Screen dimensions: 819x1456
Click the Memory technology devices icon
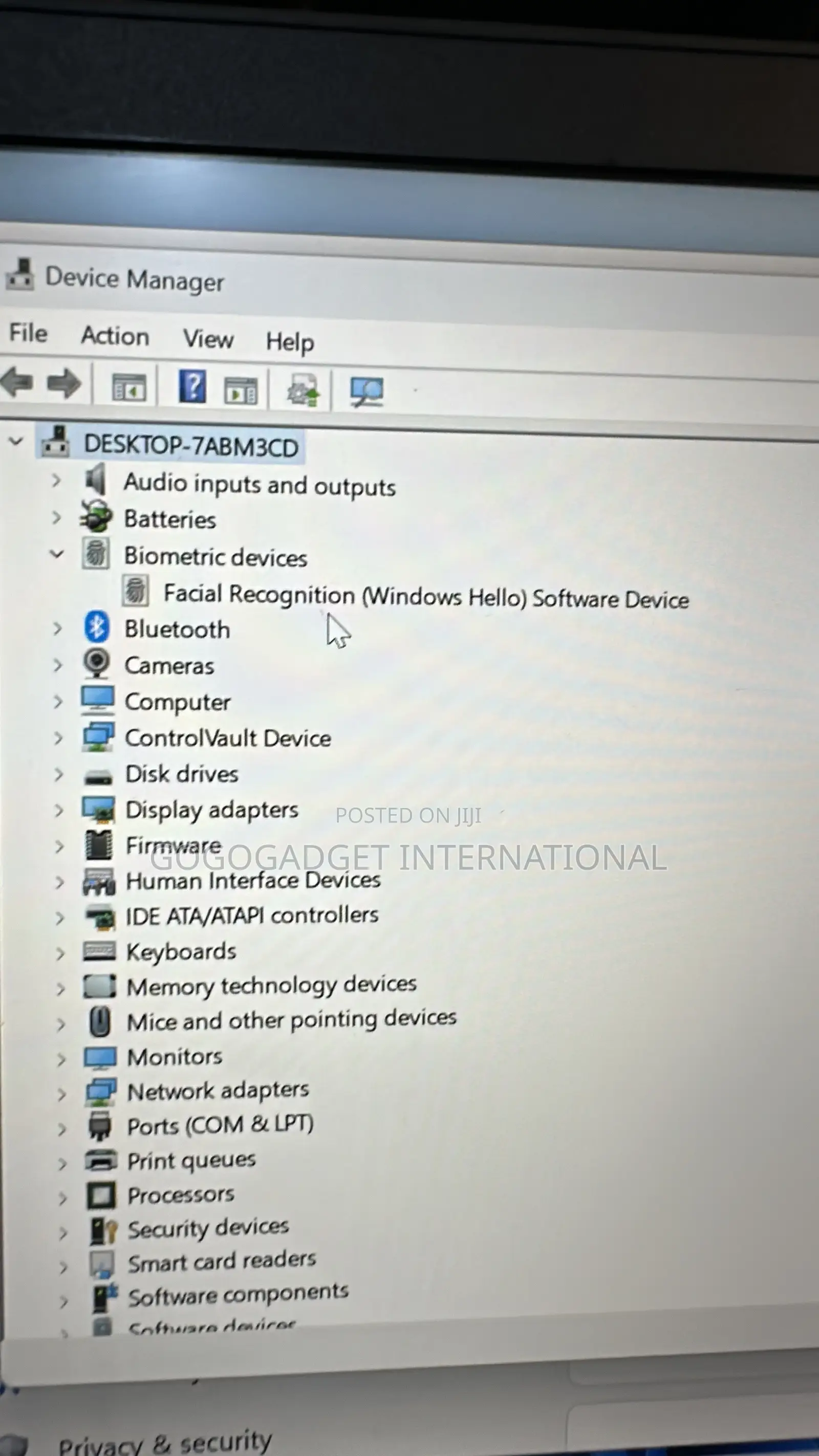pyautogui.click(x=100, y=986)
